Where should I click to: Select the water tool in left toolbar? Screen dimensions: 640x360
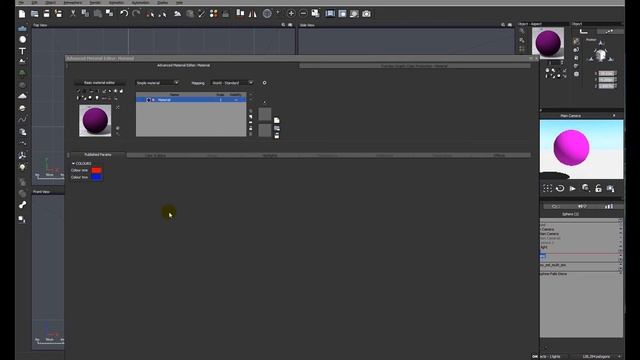pos(22,29)
